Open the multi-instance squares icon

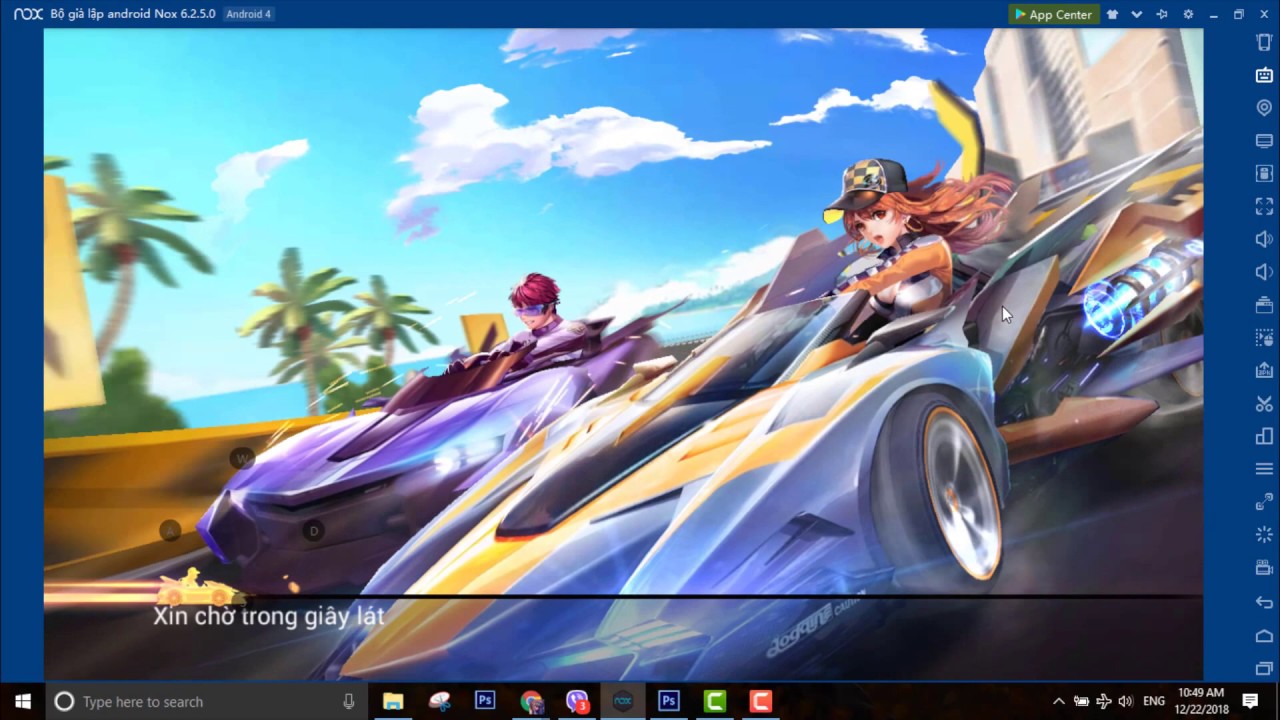(x=1264, y=436)
